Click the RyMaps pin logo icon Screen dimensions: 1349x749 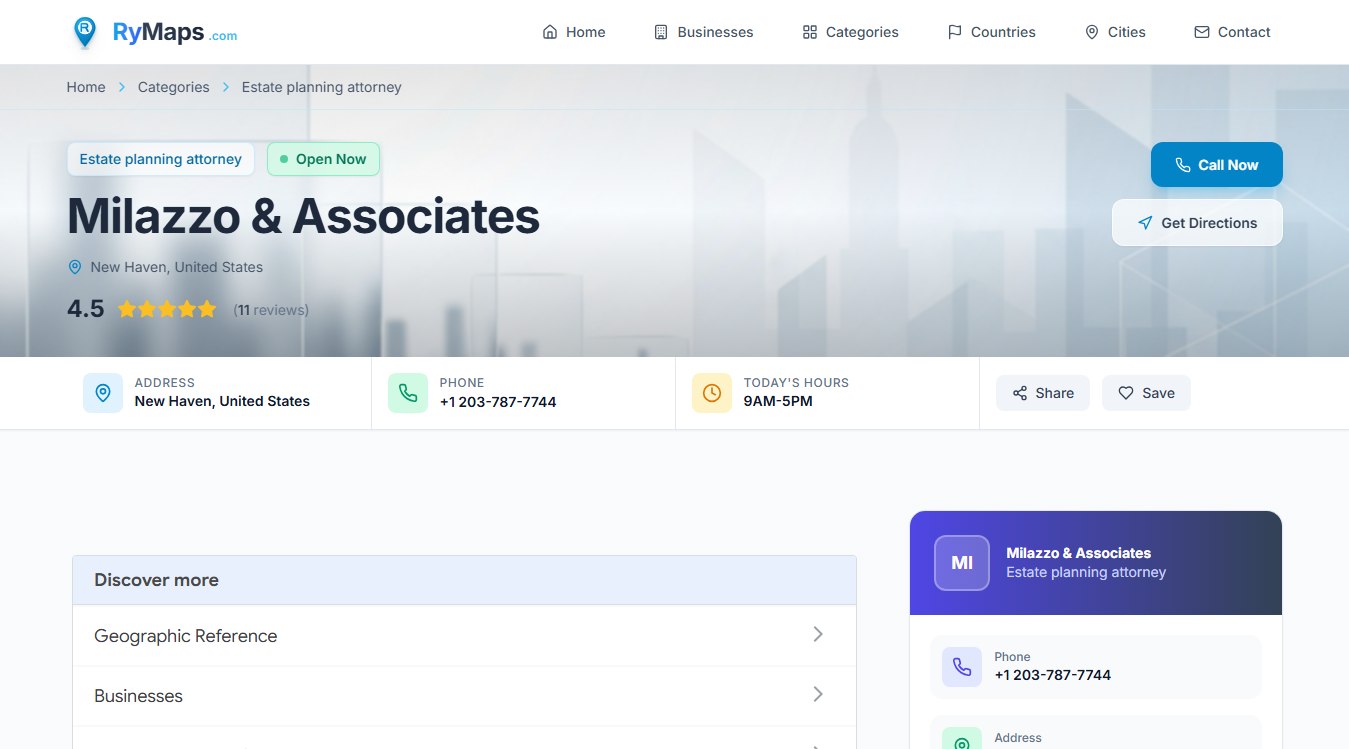[85, 32]
